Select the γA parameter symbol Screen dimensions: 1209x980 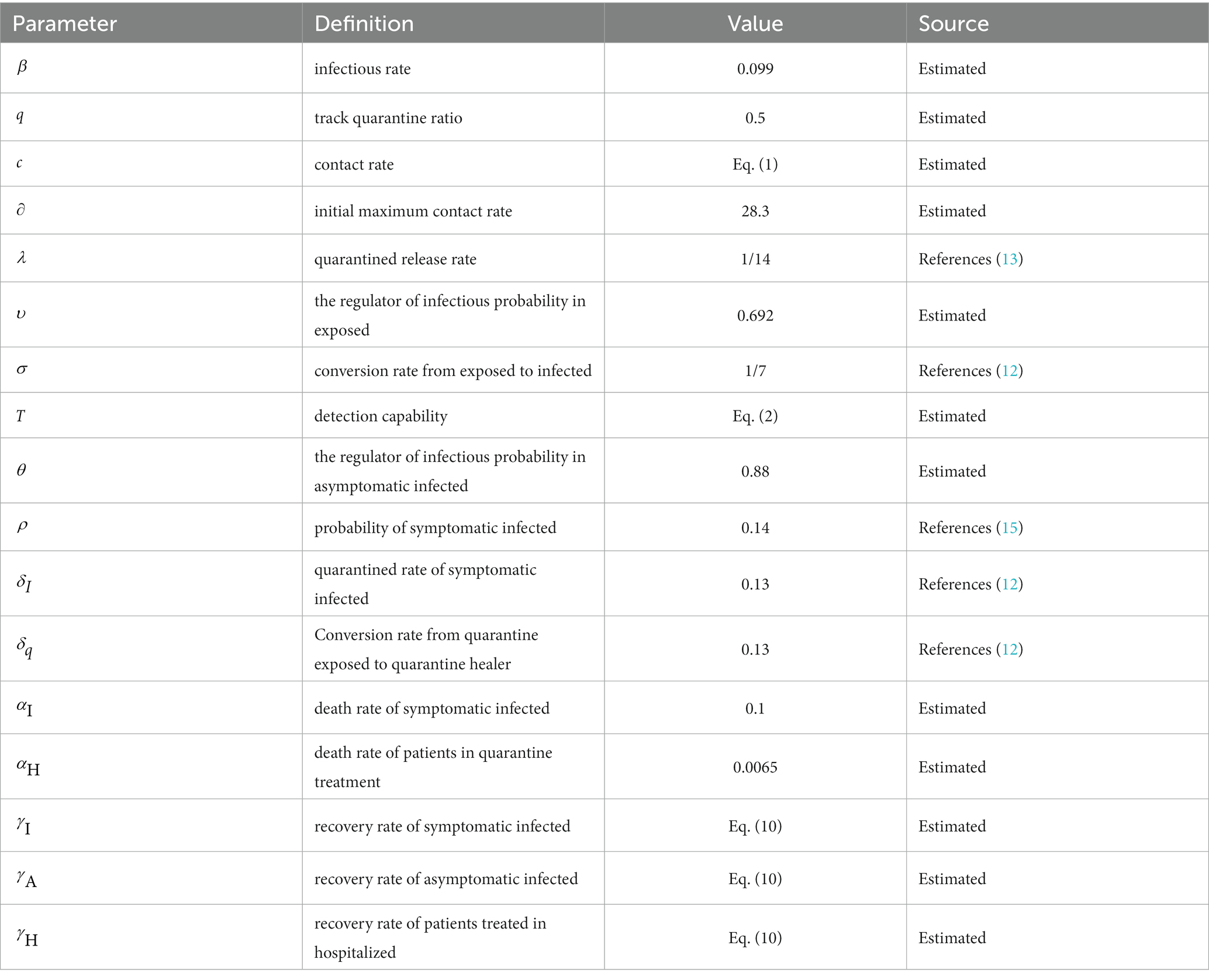pos(27,879)
